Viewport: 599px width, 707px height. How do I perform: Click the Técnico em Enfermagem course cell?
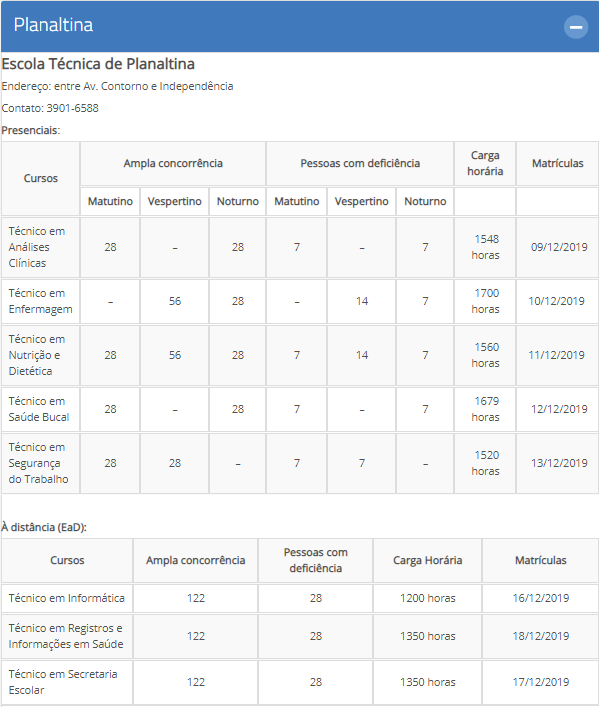click(41, 301)
